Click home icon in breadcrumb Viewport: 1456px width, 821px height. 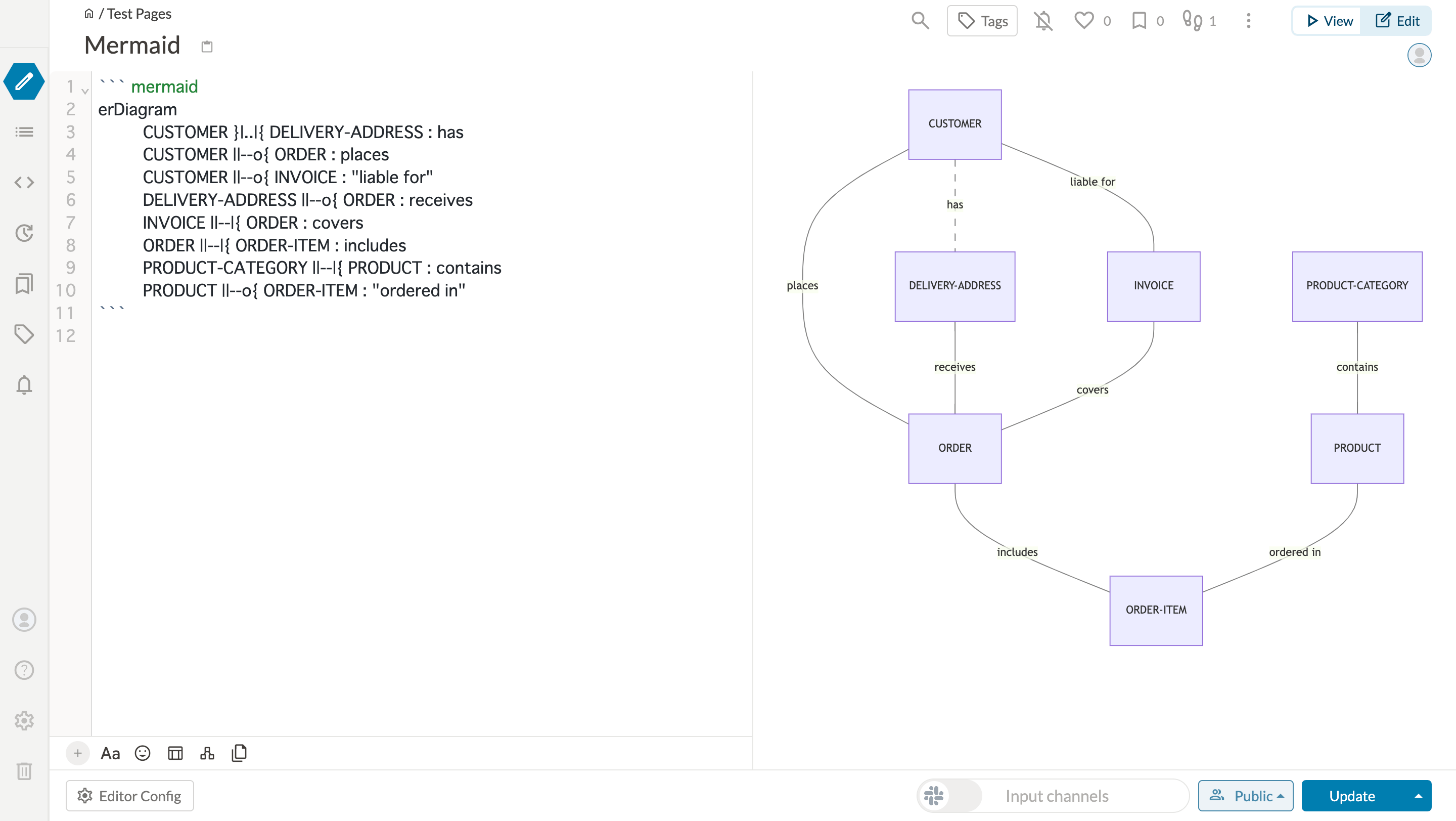tap(89, 14)
